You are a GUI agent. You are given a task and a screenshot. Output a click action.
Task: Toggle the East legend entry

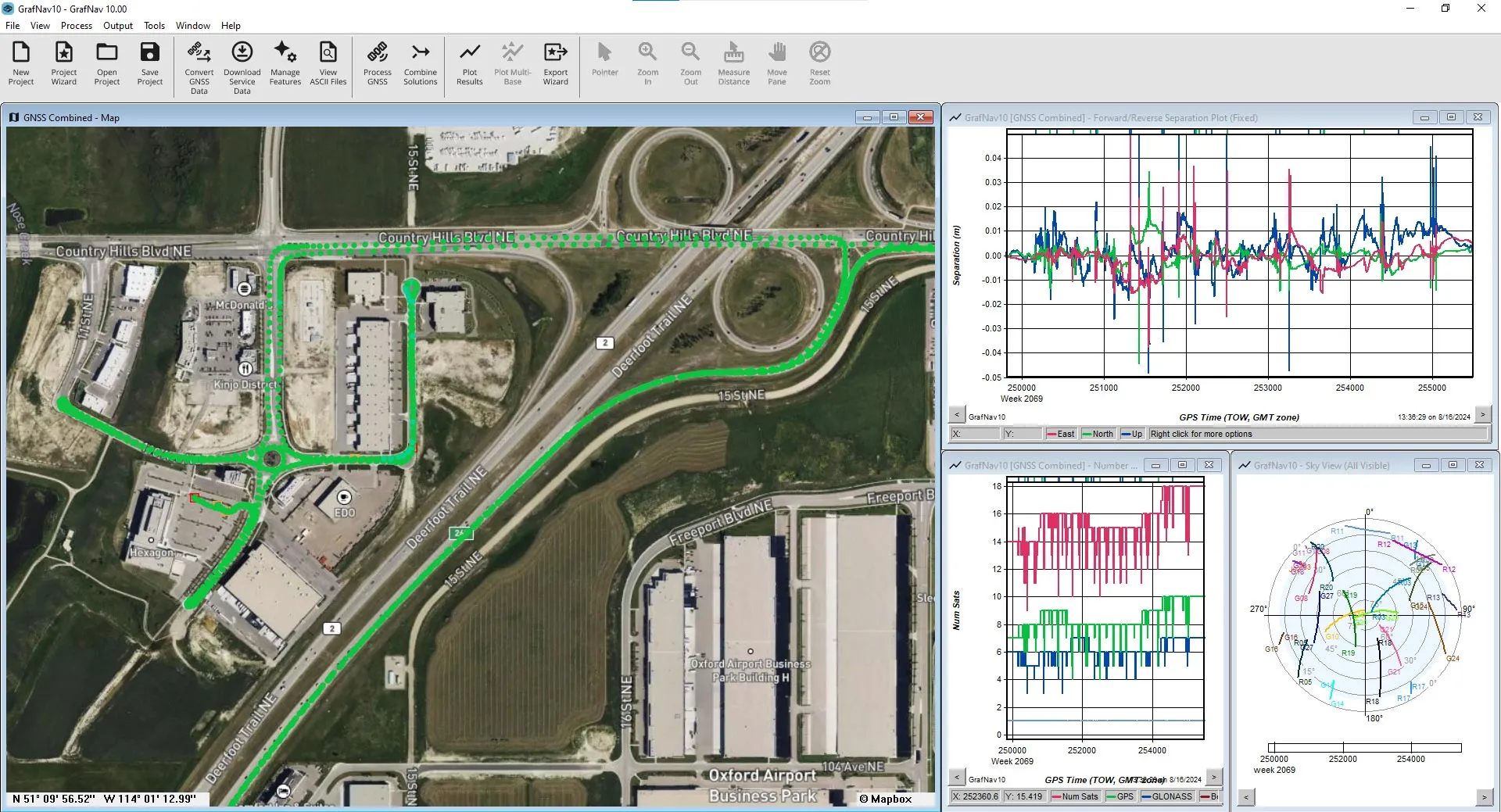[1061, 434]
